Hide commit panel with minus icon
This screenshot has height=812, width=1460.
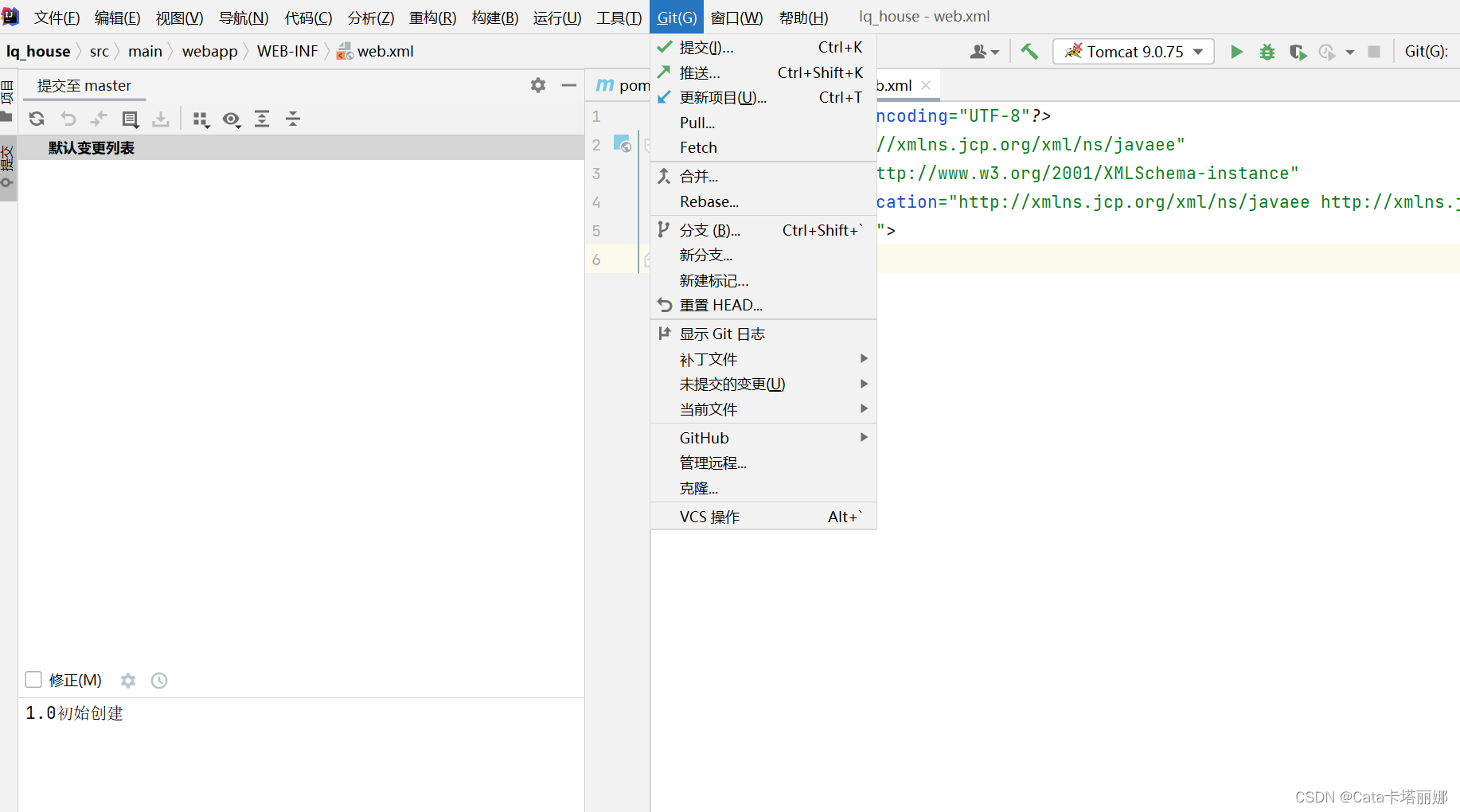[x=568, y=85]
